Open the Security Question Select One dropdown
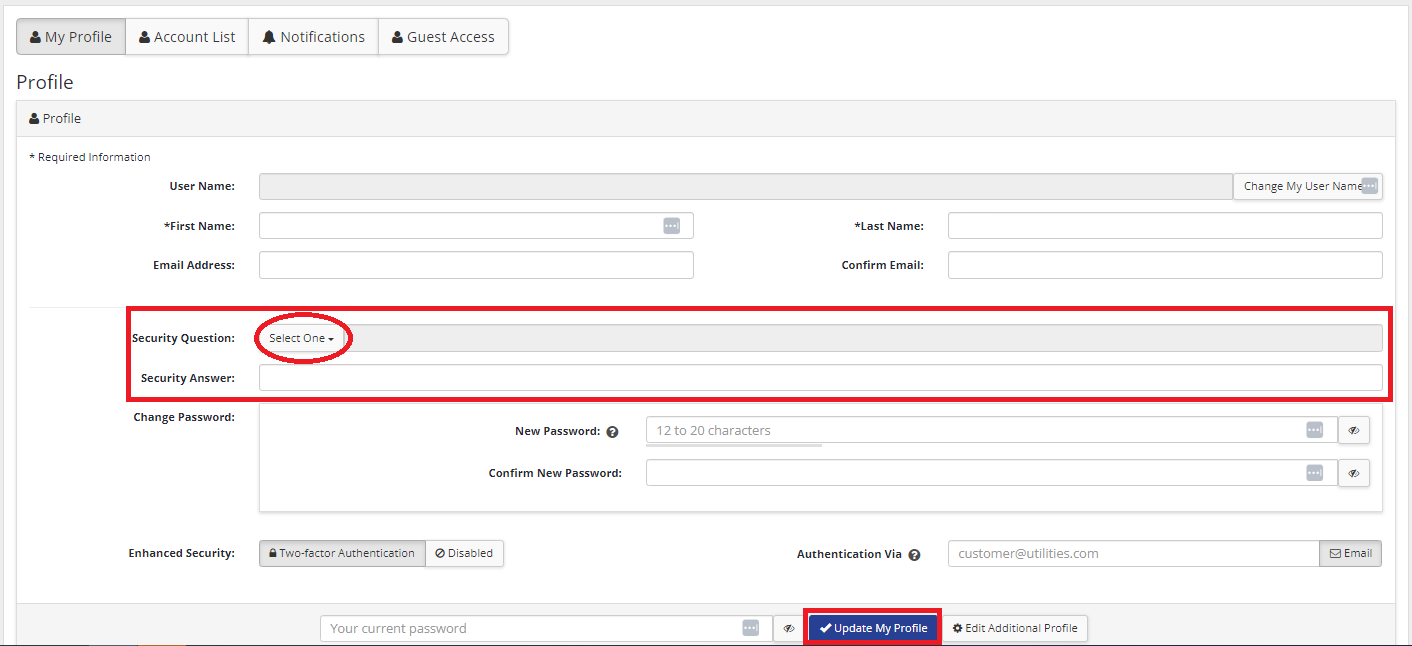The height and width of the screenshot is (646, 1412). 301,338
